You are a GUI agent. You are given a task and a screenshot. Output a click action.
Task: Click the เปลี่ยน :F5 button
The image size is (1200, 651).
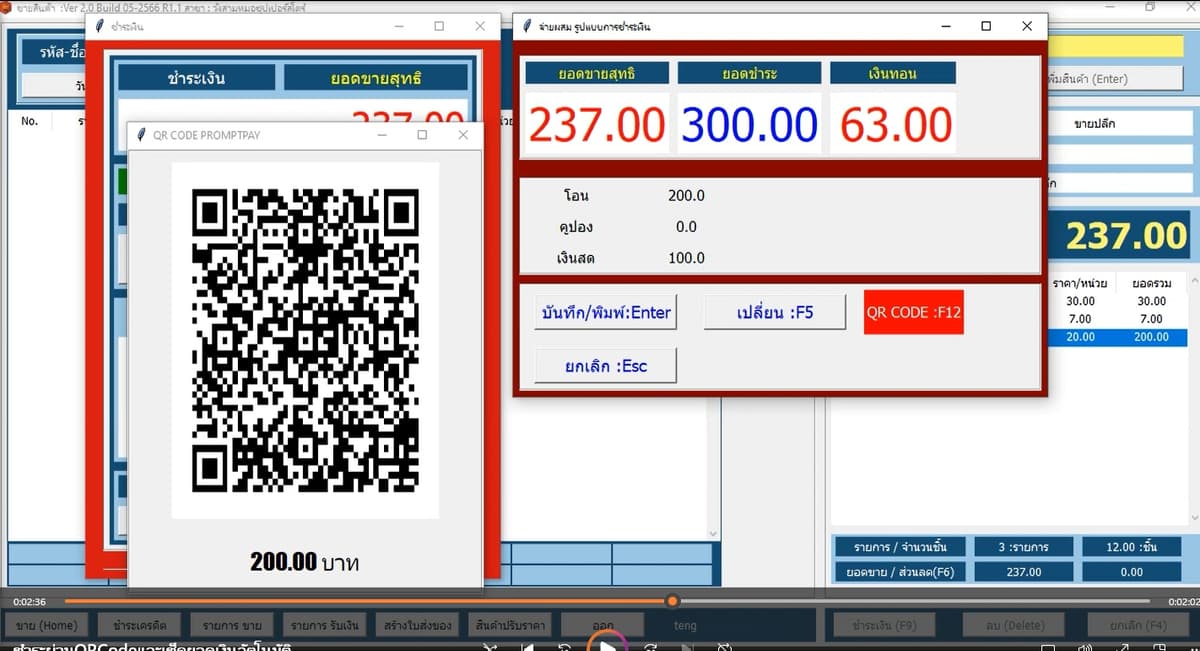775,312
